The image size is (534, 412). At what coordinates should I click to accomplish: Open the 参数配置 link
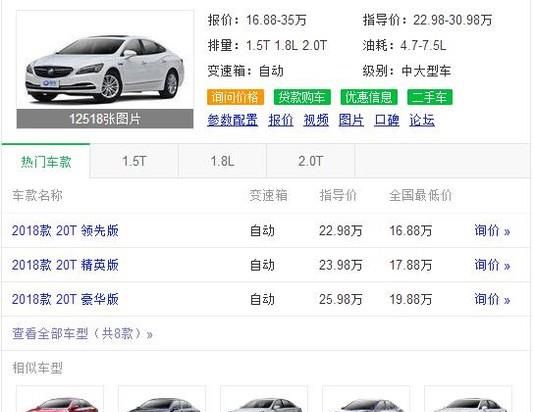tap(233, 120)
